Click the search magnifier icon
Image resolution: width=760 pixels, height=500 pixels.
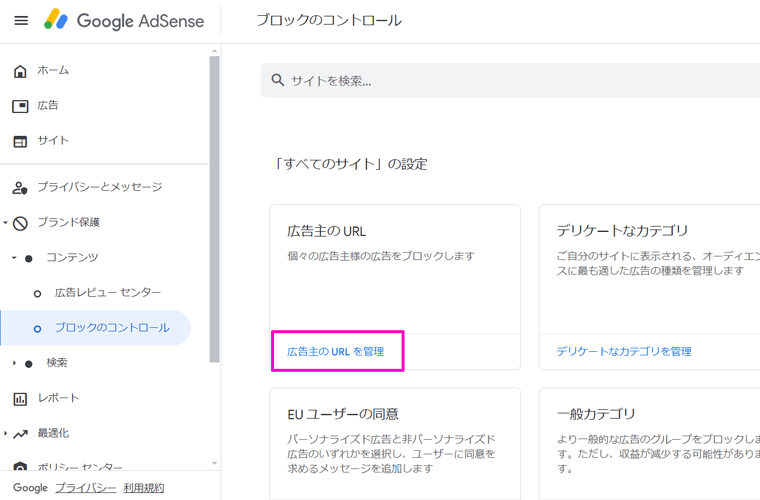[x=278, y=80]
